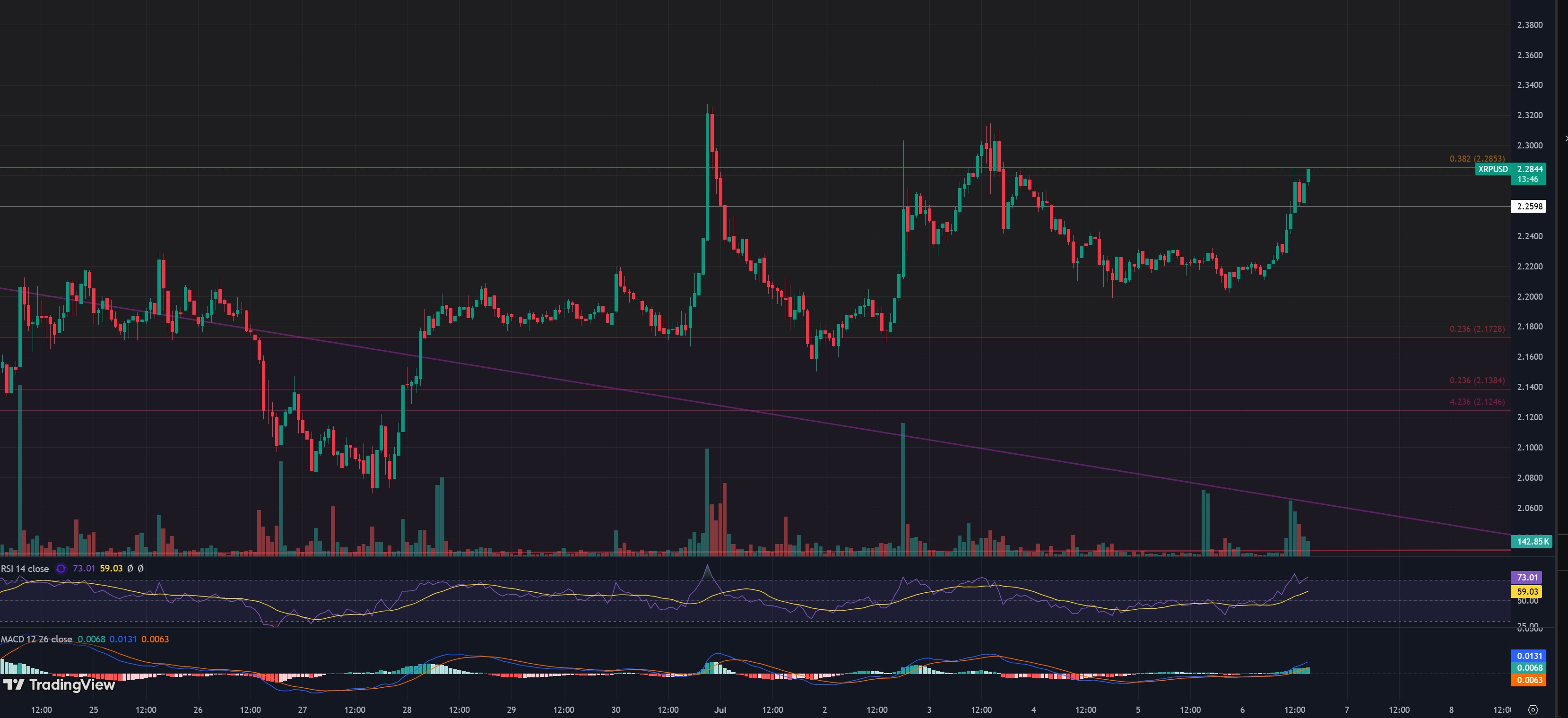Viewport: 1568px width, 718px height.
Task: Click price axis value 2.1400
Action: (x=1530, y=387)
